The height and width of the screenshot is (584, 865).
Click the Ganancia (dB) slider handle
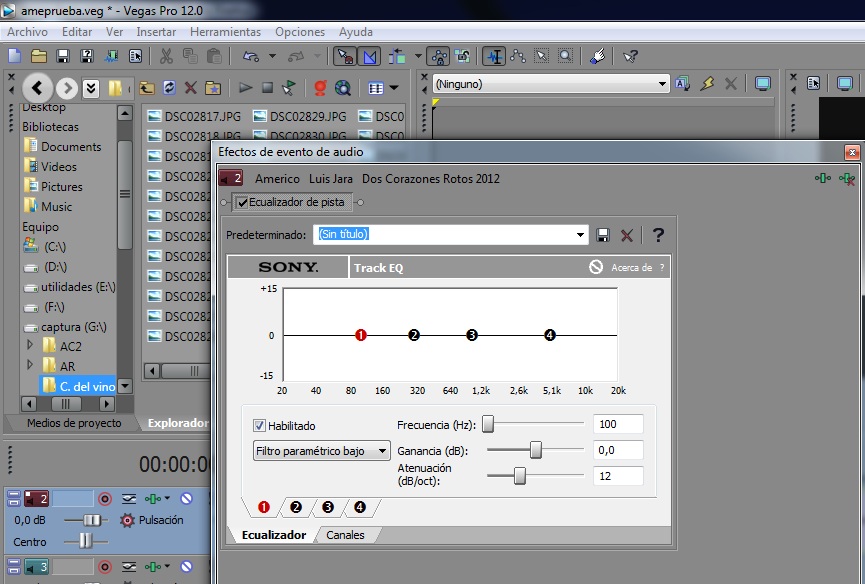tap(536, 450)
